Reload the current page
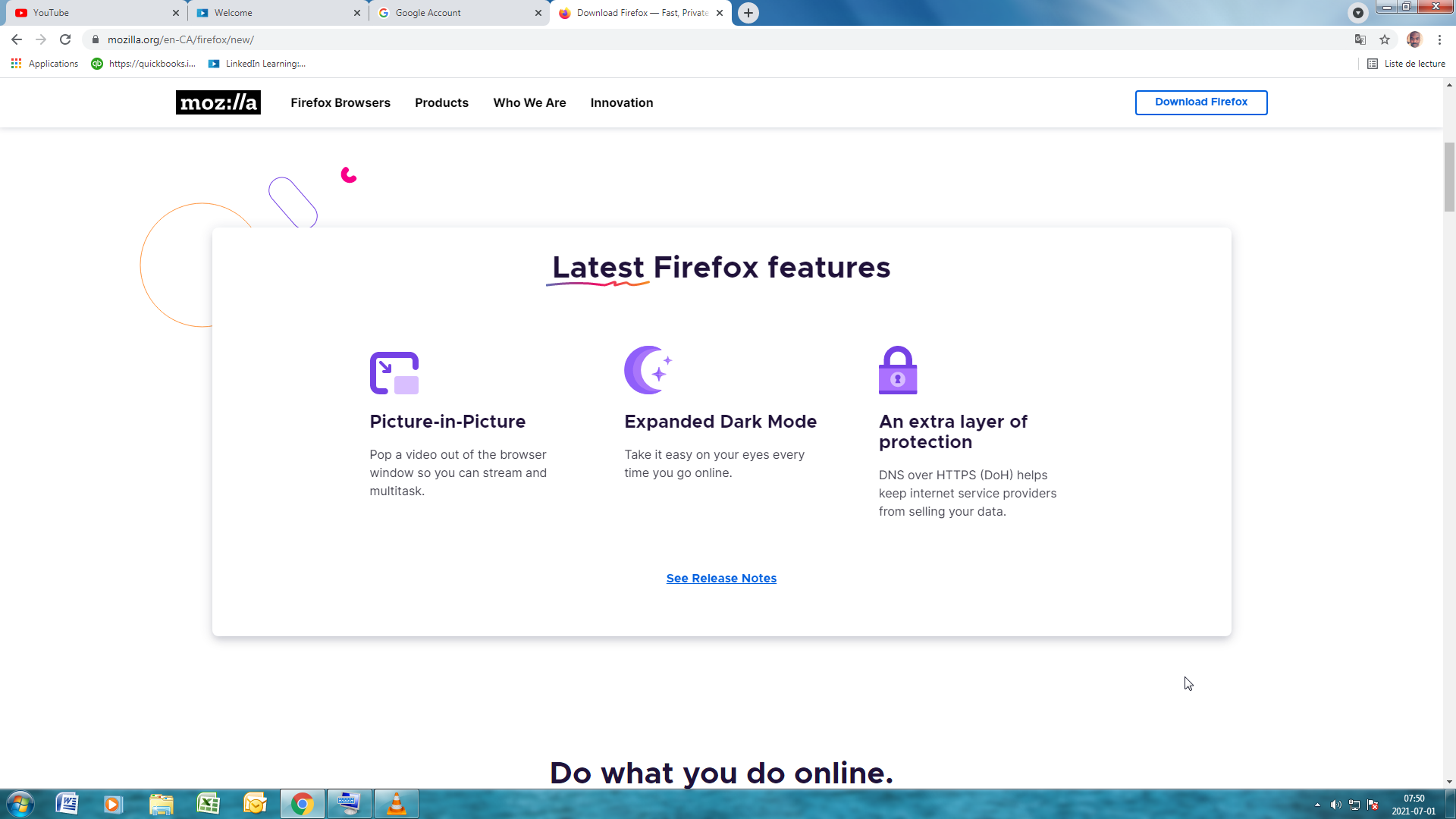This screenshot has width=1456, height=819. point(65,39)
